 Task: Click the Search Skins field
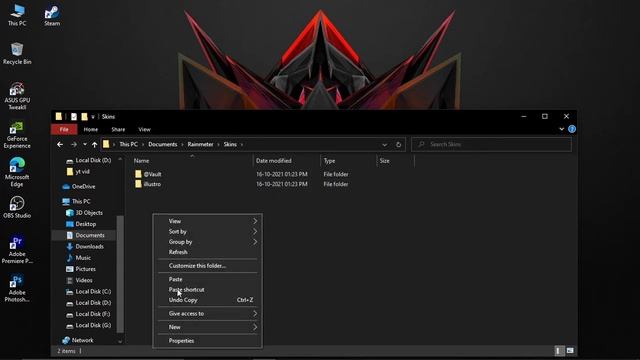491,144
